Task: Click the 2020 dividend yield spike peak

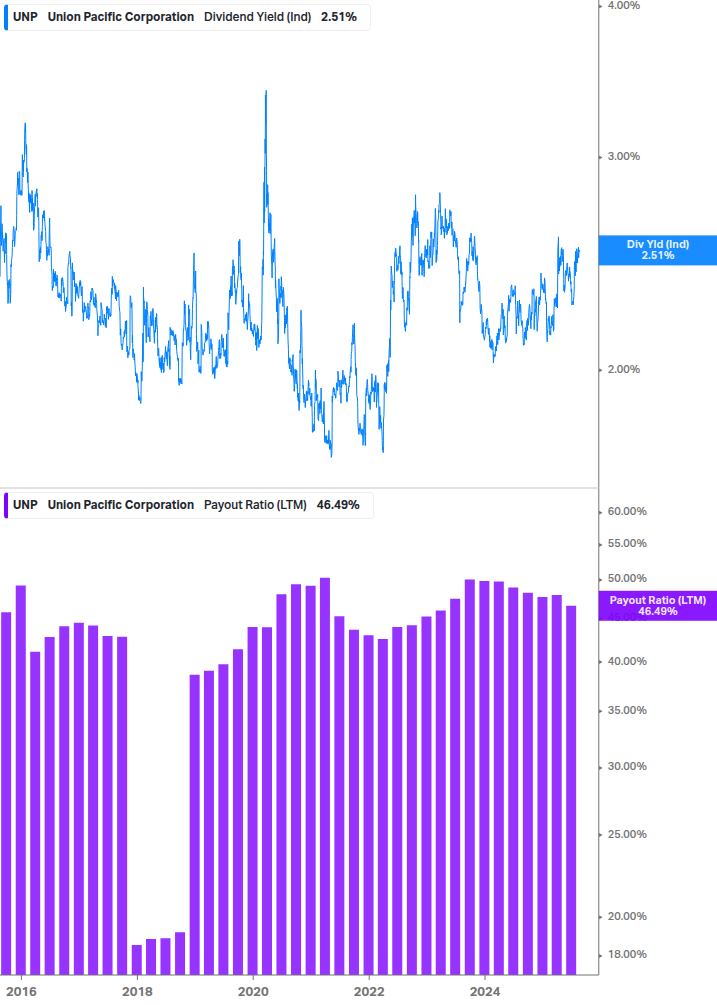Action: pyautogui.click(x=266, y=92)
